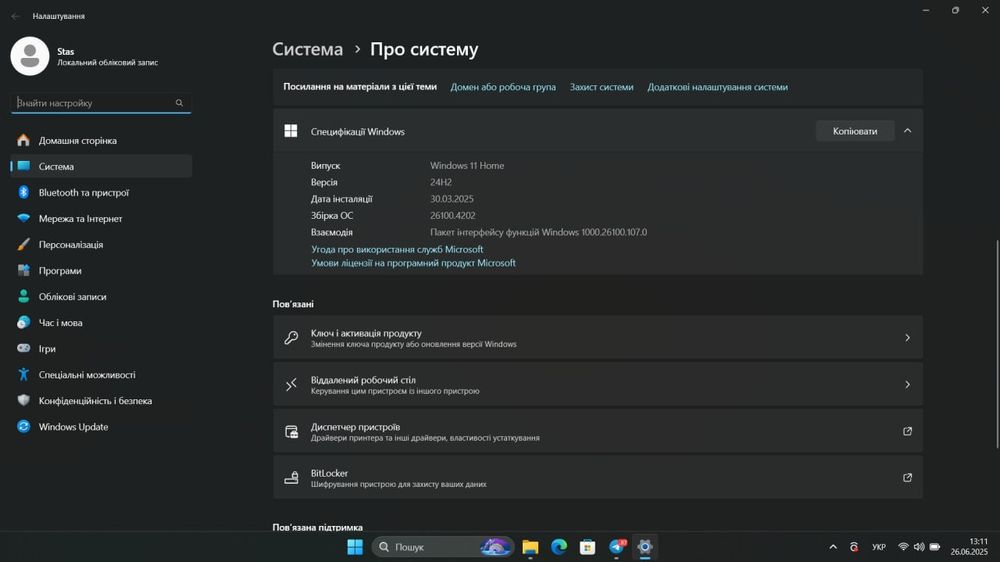Select Система in the sidebar
Screen dimensions: 1000x562
pos(101,166)
